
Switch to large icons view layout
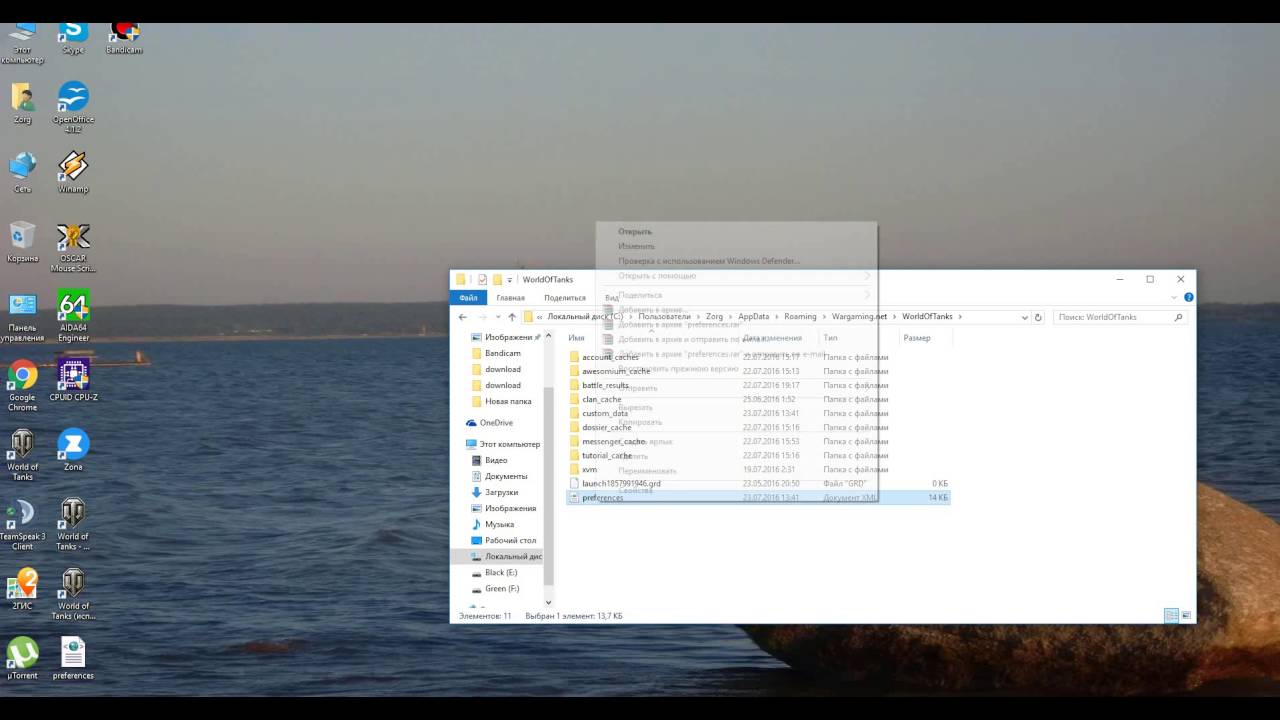pyautogui.click(x=1186, y=616)
